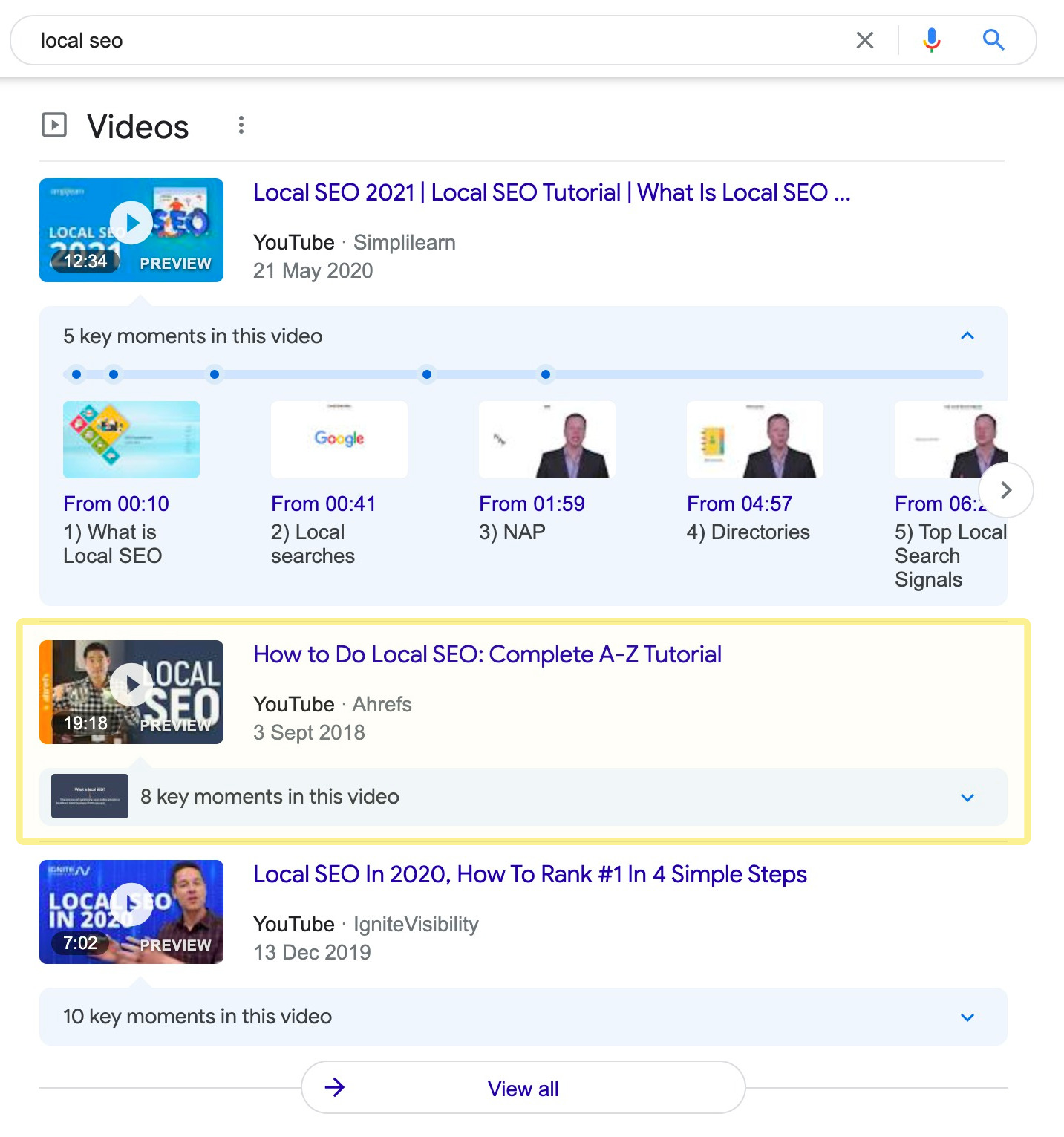This screenshot has width=1064, height=1137.
Task: Play the Ahrefs Local SEO video thumbnail
Action: (x=131, y=692)
